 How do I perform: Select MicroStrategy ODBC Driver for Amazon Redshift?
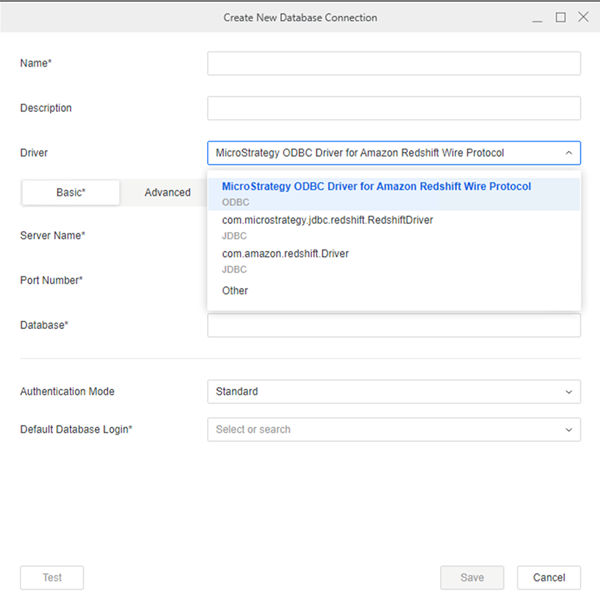(x=394, y=194)
